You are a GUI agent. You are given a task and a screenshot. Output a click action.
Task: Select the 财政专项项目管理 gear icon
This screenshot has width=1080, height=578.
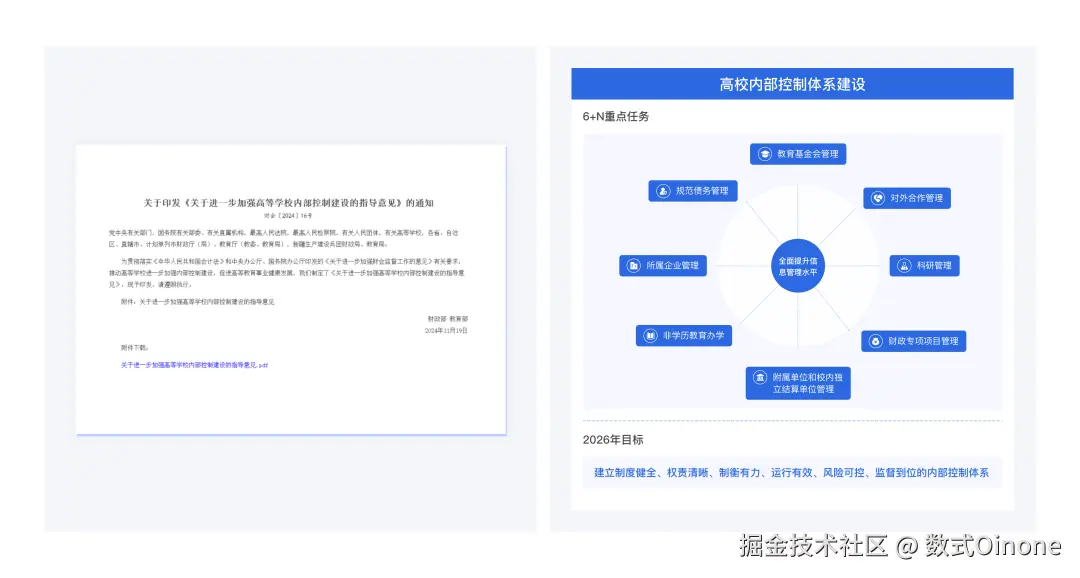pyautogui.click(x=877, y=341)
